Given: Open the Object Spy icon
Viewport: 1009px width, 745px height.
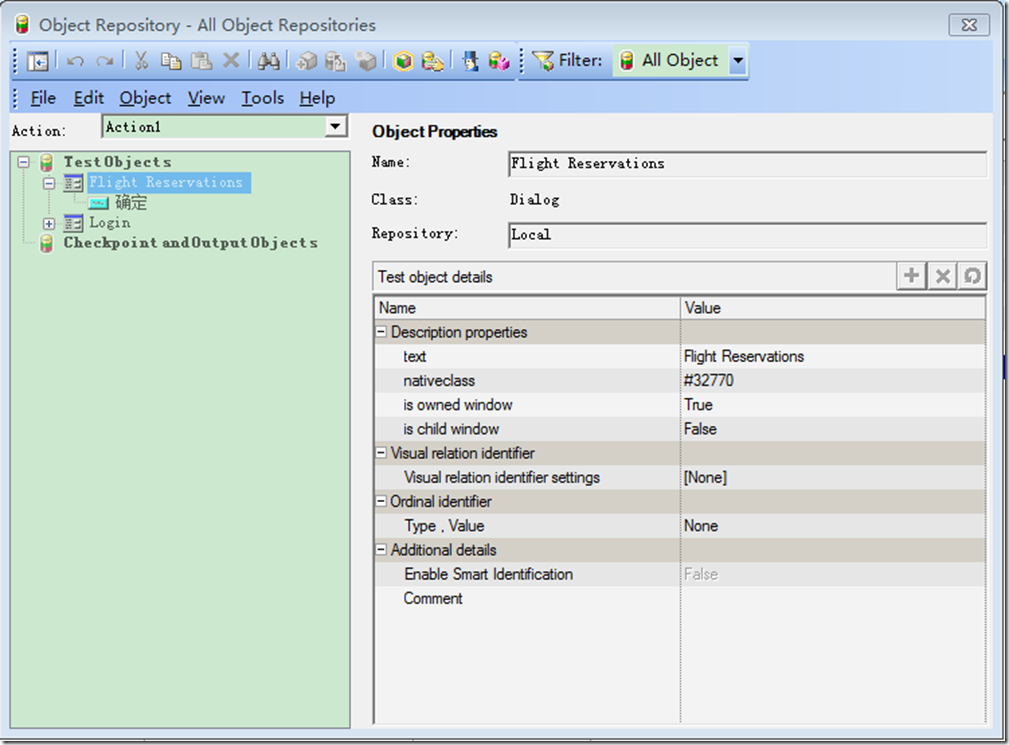Looking at the screenshot, I should point(471,60).
